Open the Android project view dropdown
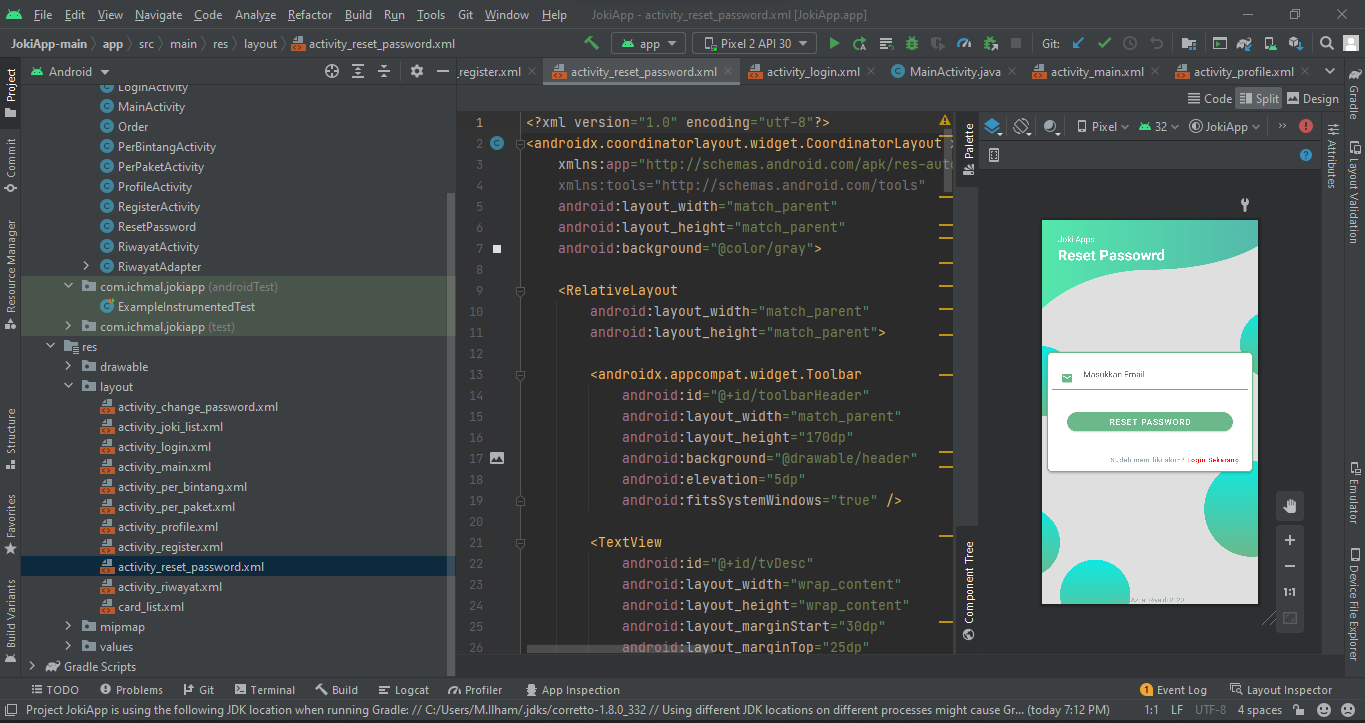The height and width of the screenshot is (723, 1365). tap(70, 72)
